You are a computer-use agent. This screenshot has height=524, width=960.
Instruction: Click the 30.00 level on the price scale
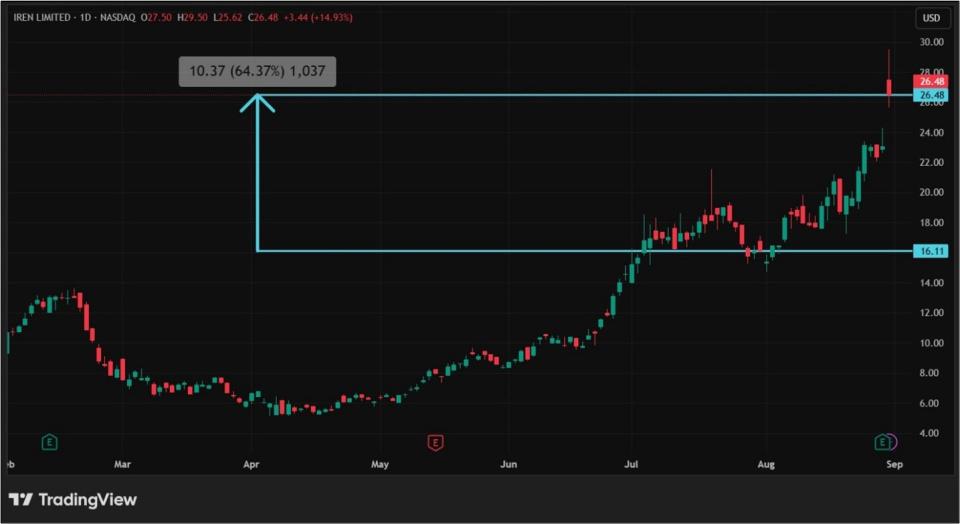tap(931, 42)
